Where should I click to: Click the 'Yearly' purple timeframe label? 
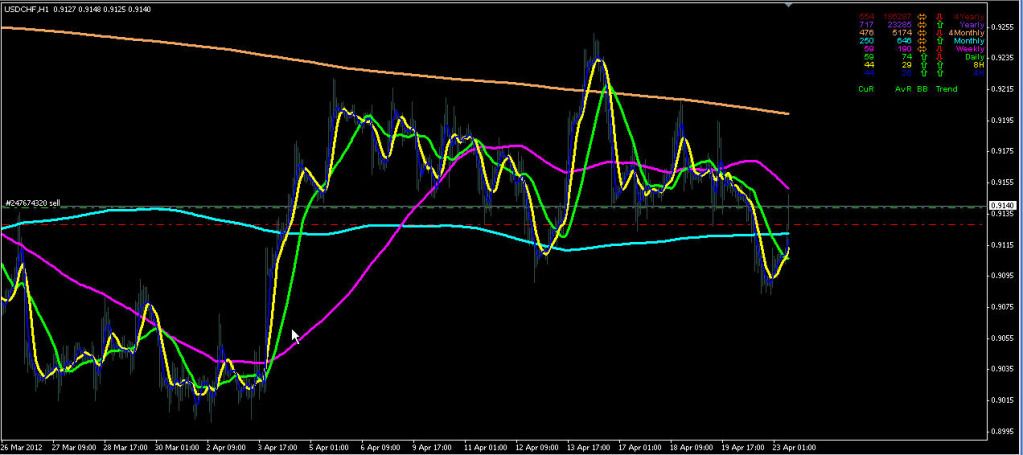pos(972,25)
